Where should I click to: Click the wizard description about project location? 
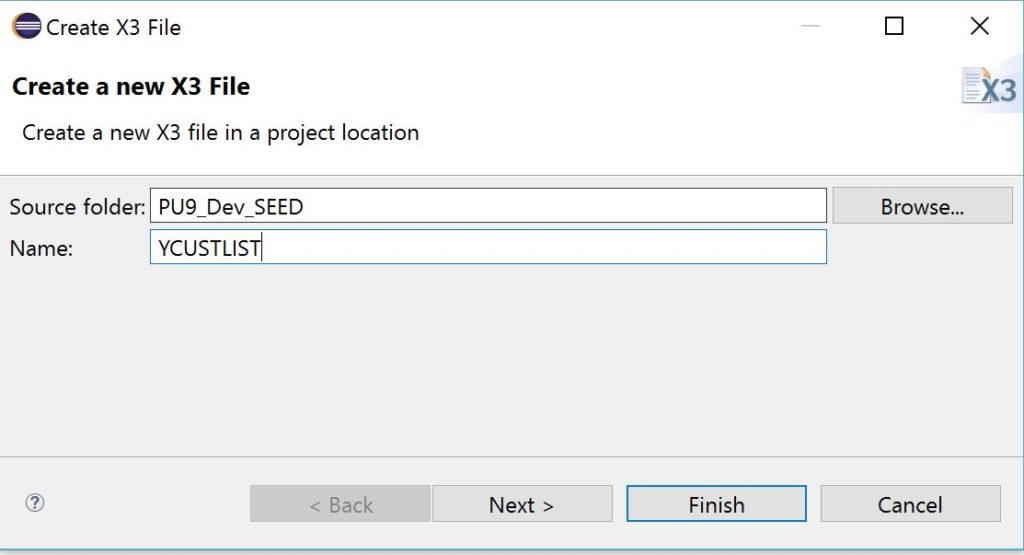pyautogui.click(x=220, y=132)
